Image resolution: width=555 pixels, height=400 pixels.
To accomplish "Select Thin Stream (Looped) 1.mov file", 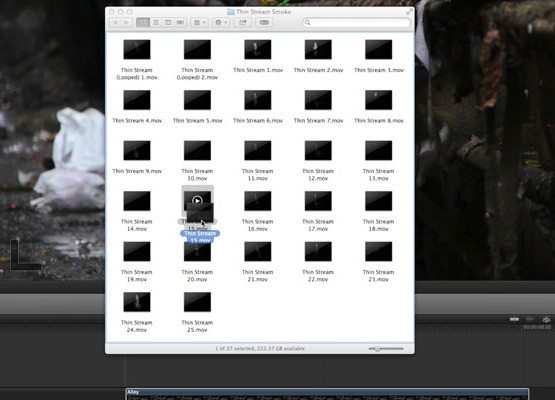I will [x=137, y=59].
